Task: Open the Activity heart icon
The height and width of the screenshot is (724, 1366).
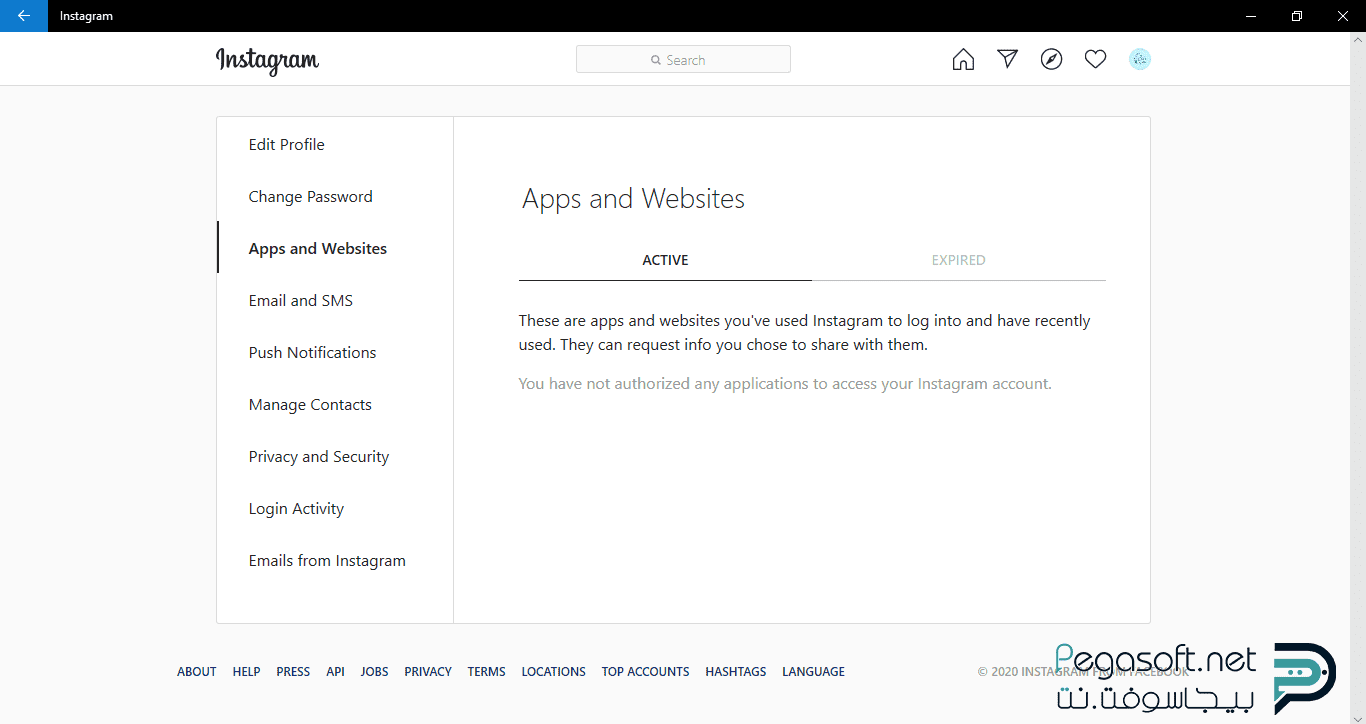Action: coord(1095,60)
